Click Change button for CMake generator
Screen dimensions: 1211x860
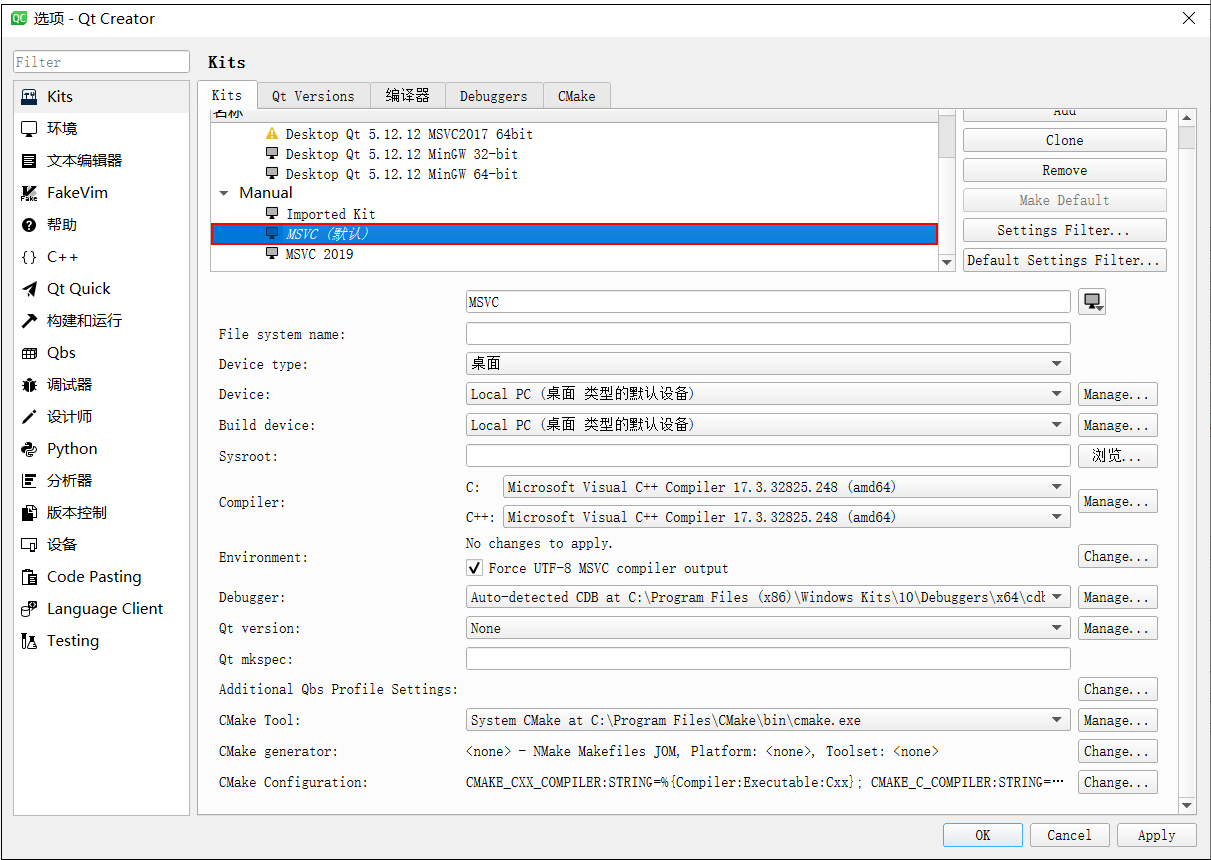pos(1118,751)
